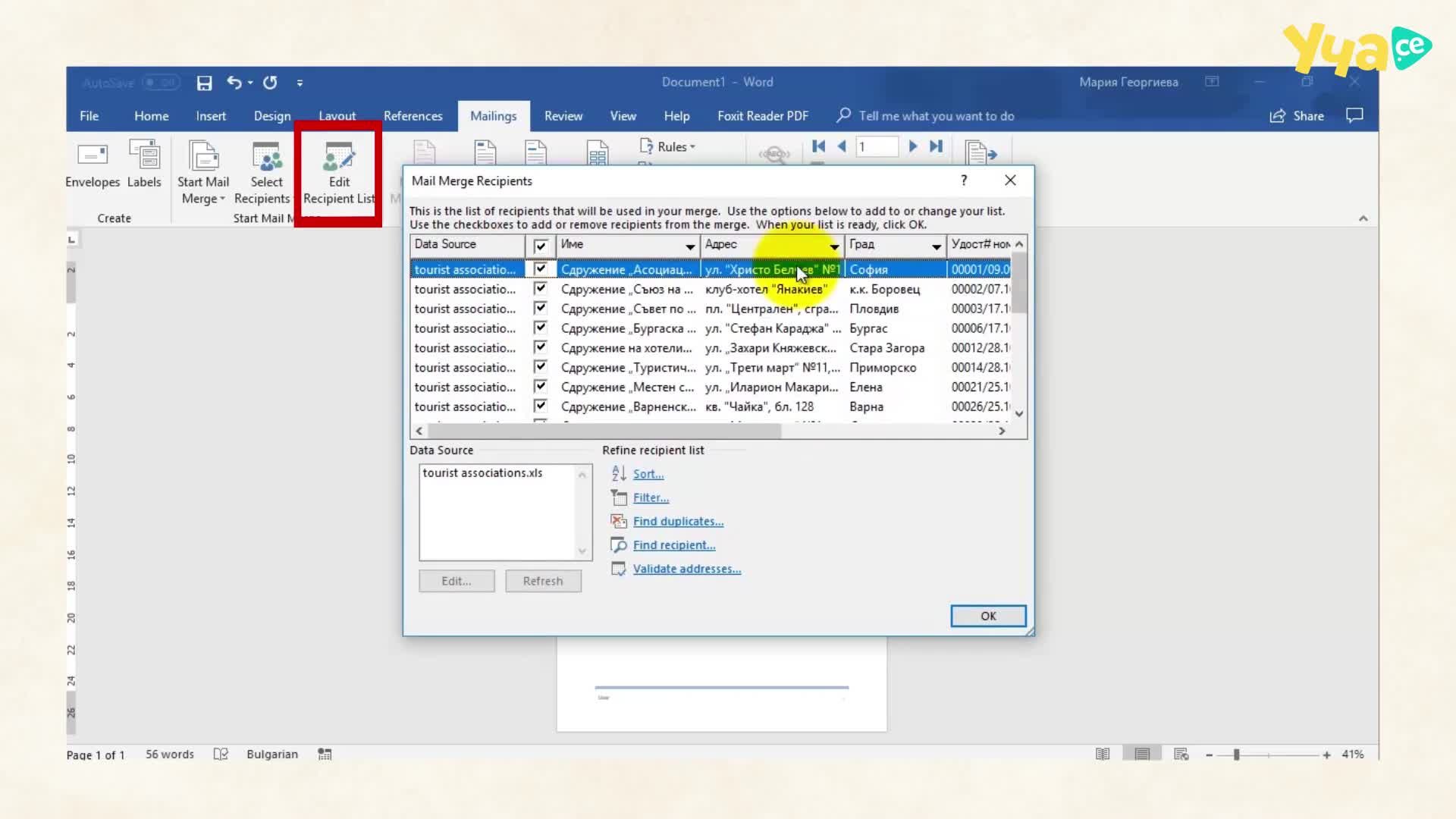Uncheck the к.к. Боровец row checkbox
Screen dimensions: 1456x819
click(x=541, y=288)
